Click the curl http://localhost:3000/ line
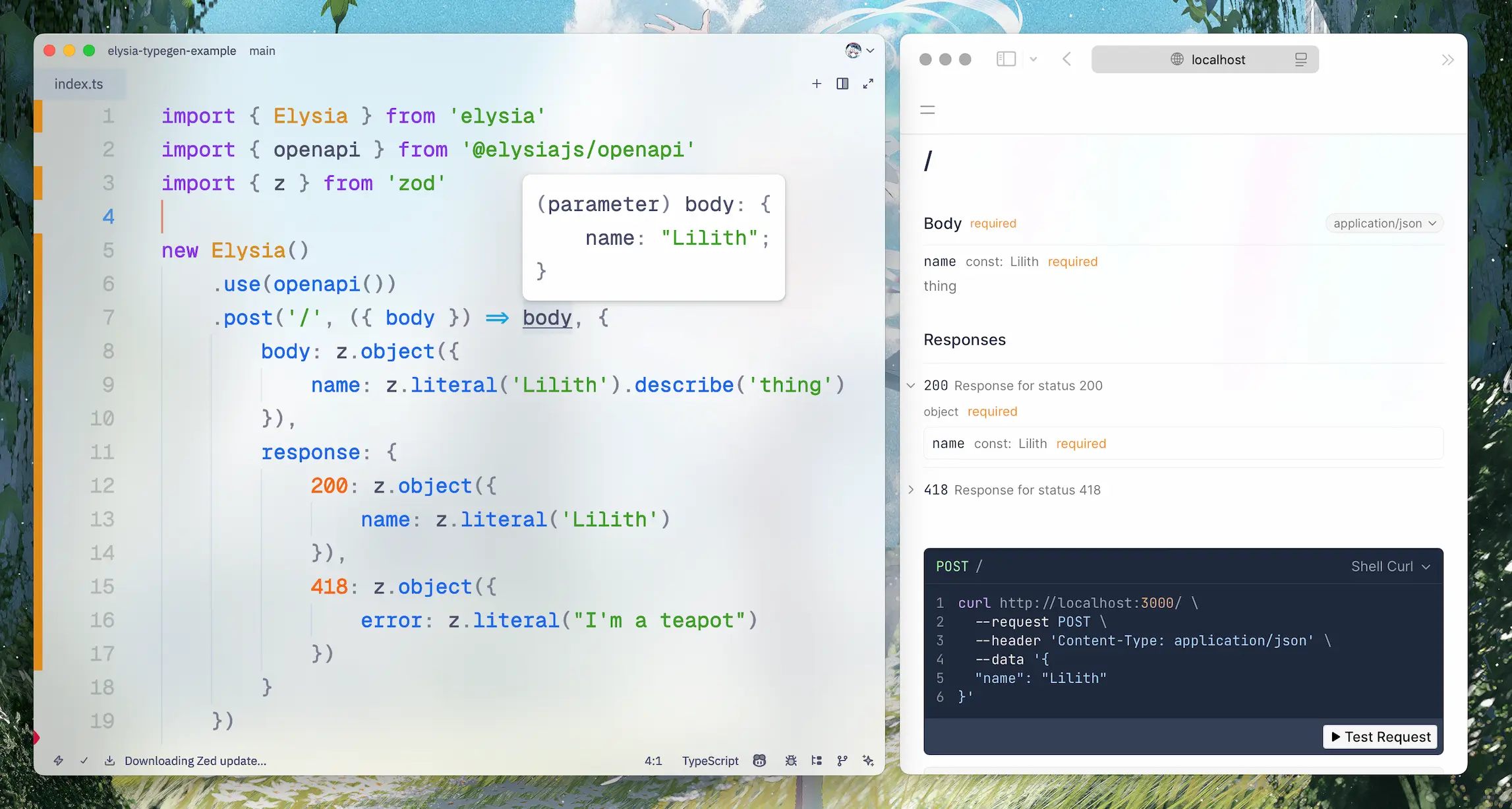The image size is (1512, 809). pos(1078,603)
